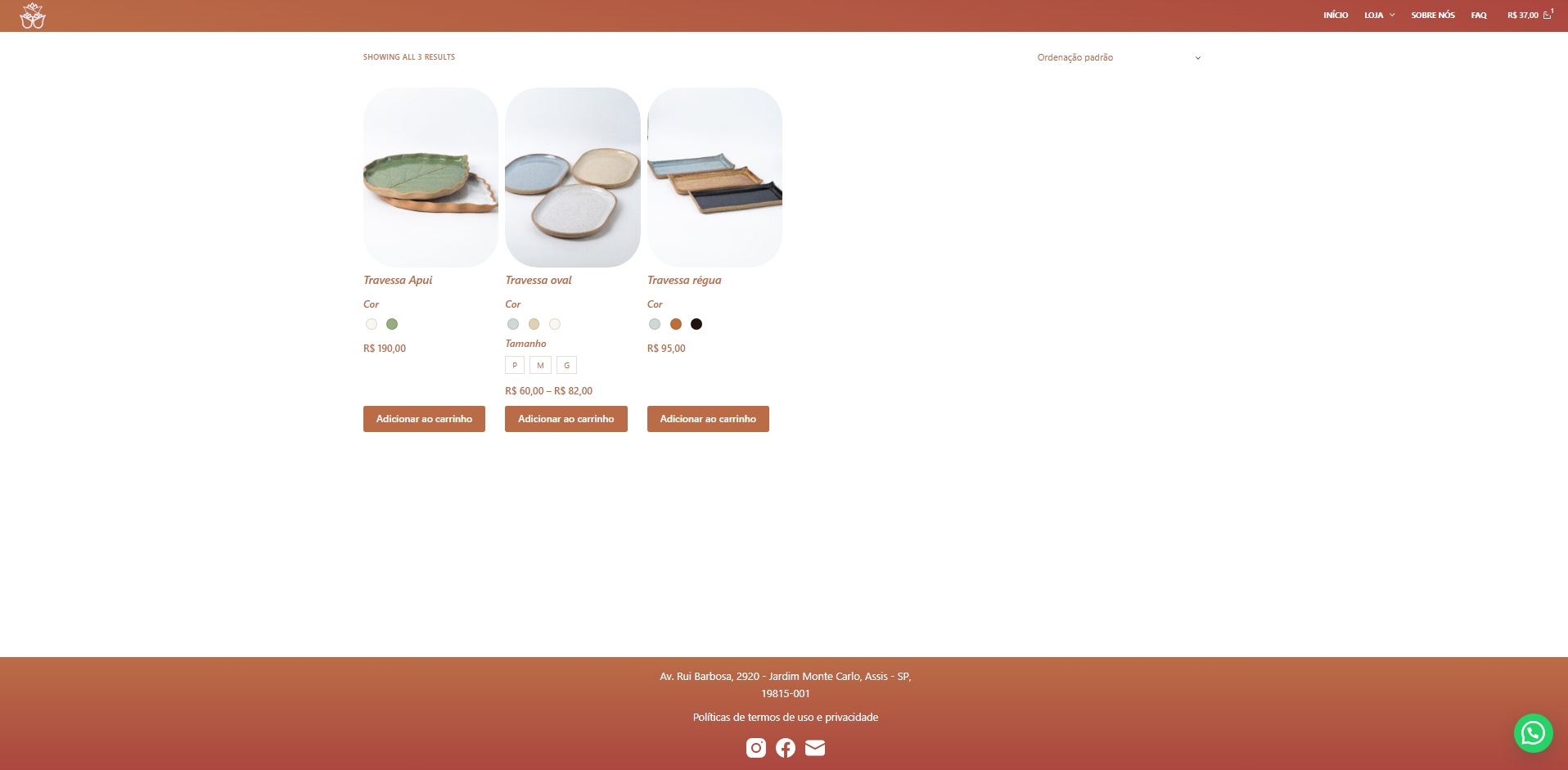Expand the LOJA menu chevron

pyautogui.click(x=1392, y=15)
